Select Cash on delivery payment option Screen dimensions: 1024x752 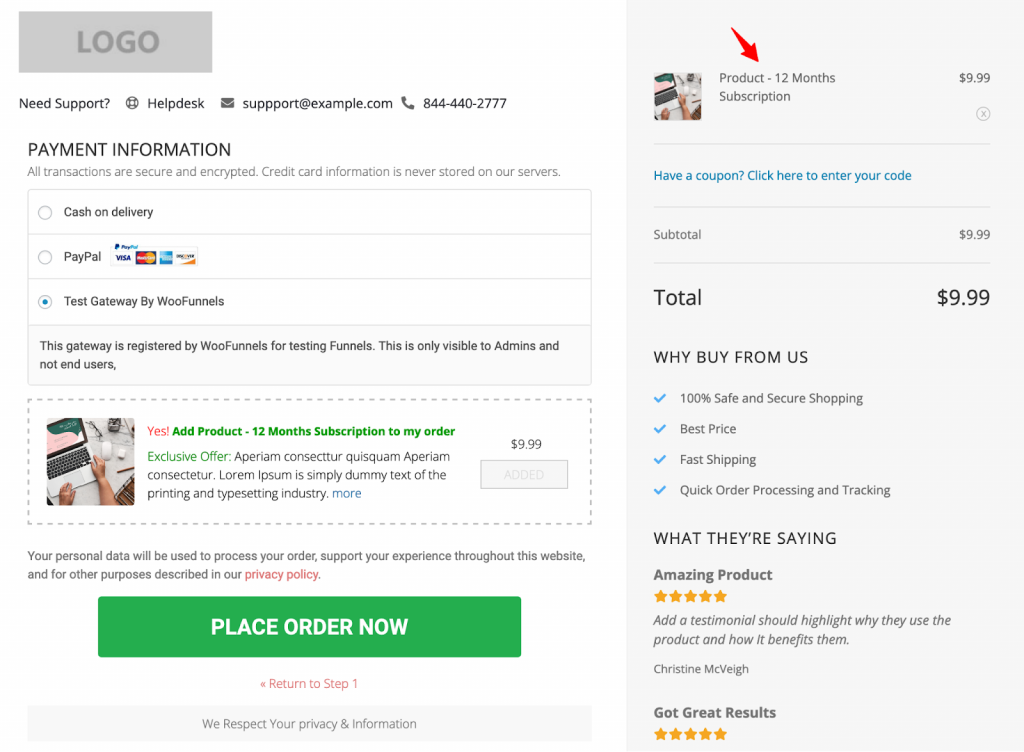click(45, 213)
